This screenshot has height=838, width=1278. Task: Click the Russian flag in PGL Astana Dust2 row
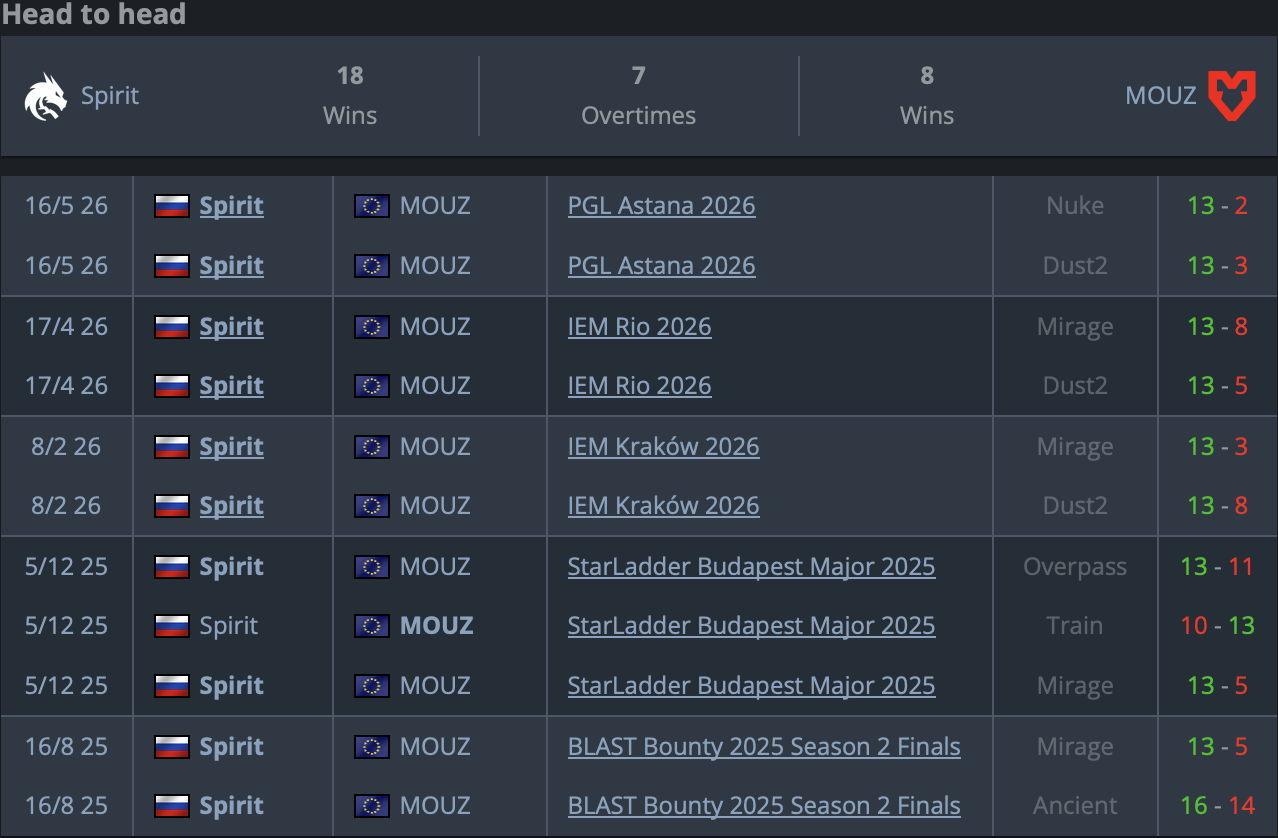pos(172,266)
